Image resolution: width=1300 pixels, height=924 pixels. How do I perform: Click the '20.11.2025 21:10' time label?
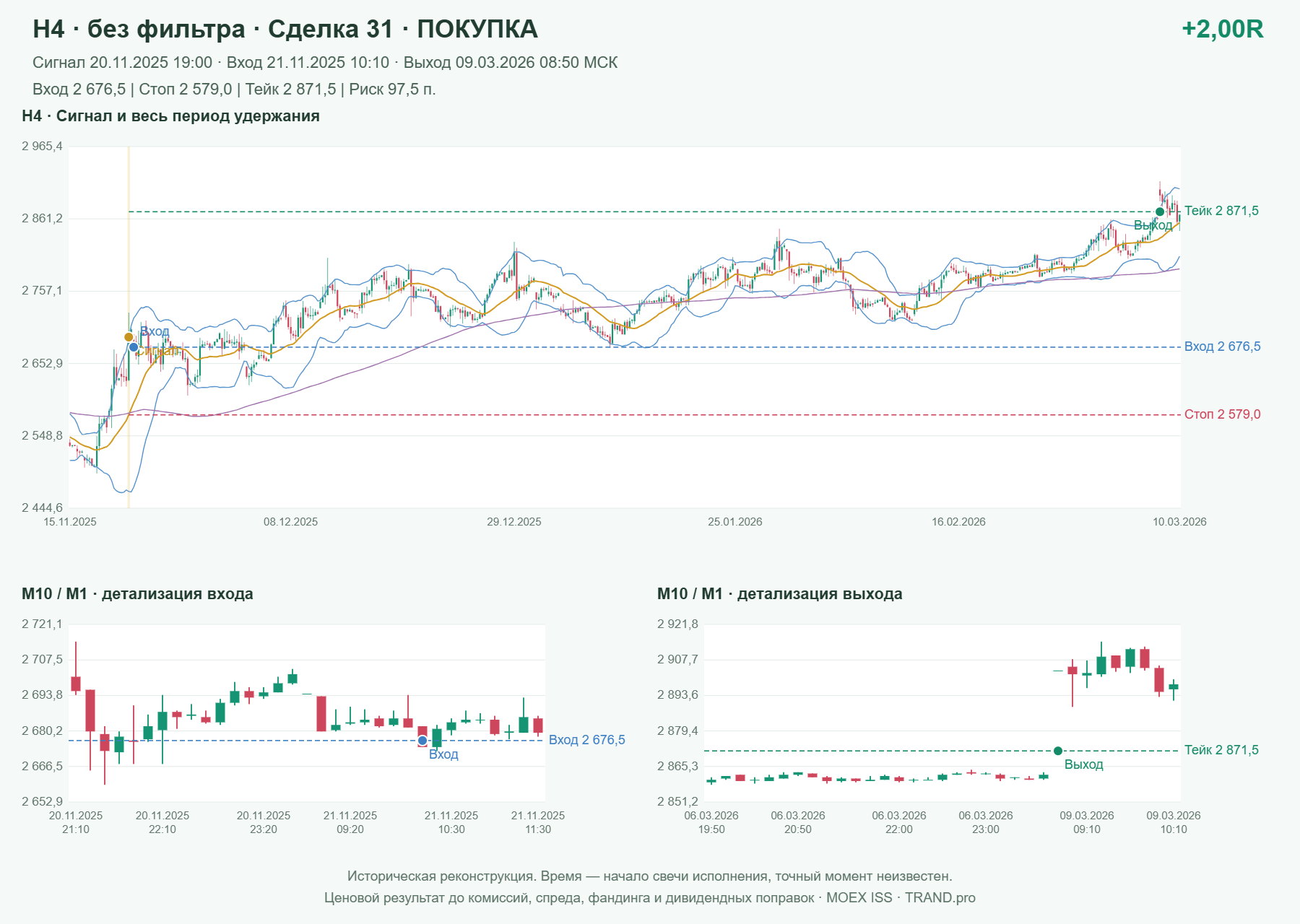[76, 822]
